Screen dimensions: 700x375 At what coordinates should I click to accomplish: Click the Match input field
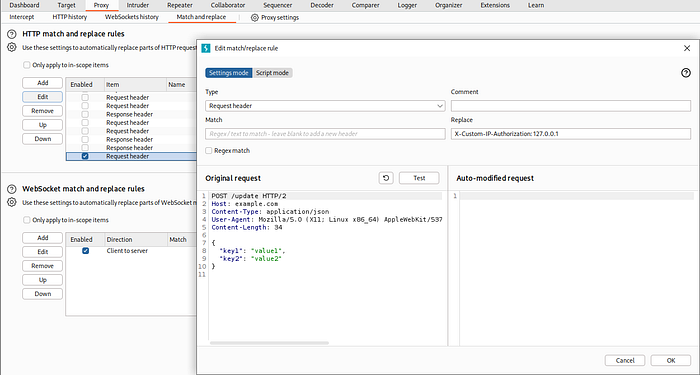pos(325,134)
